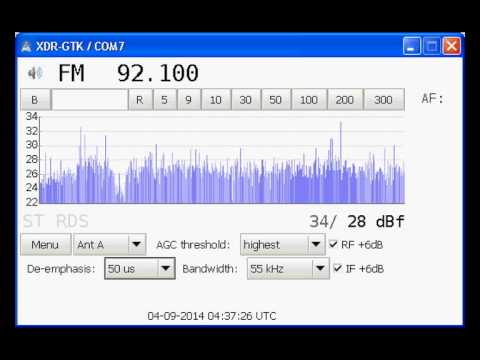Click the R reset button
The image size is (480, 360).
coord(140,100)
